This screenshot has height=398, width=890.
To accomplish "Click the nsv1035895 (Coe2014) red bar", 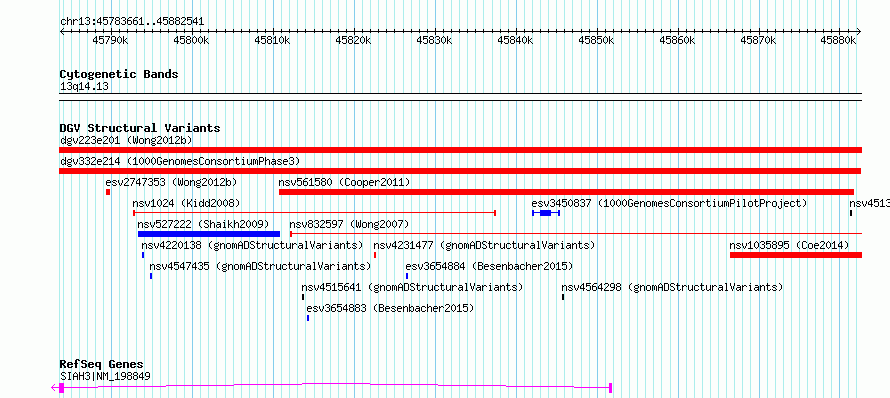I will 796,255.
